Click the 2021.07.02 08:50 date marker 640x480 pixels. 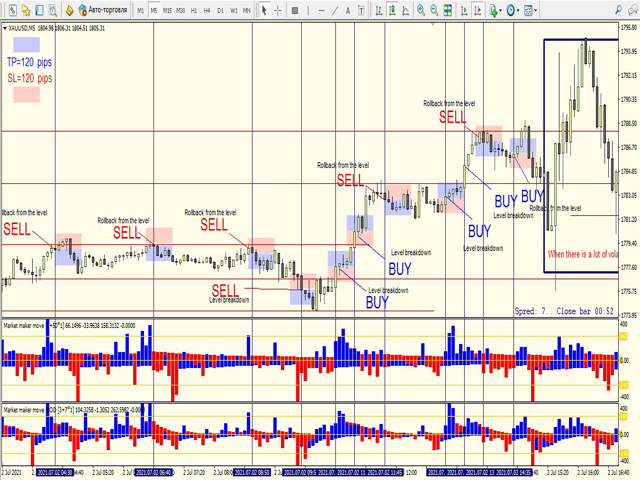[252, 472]
